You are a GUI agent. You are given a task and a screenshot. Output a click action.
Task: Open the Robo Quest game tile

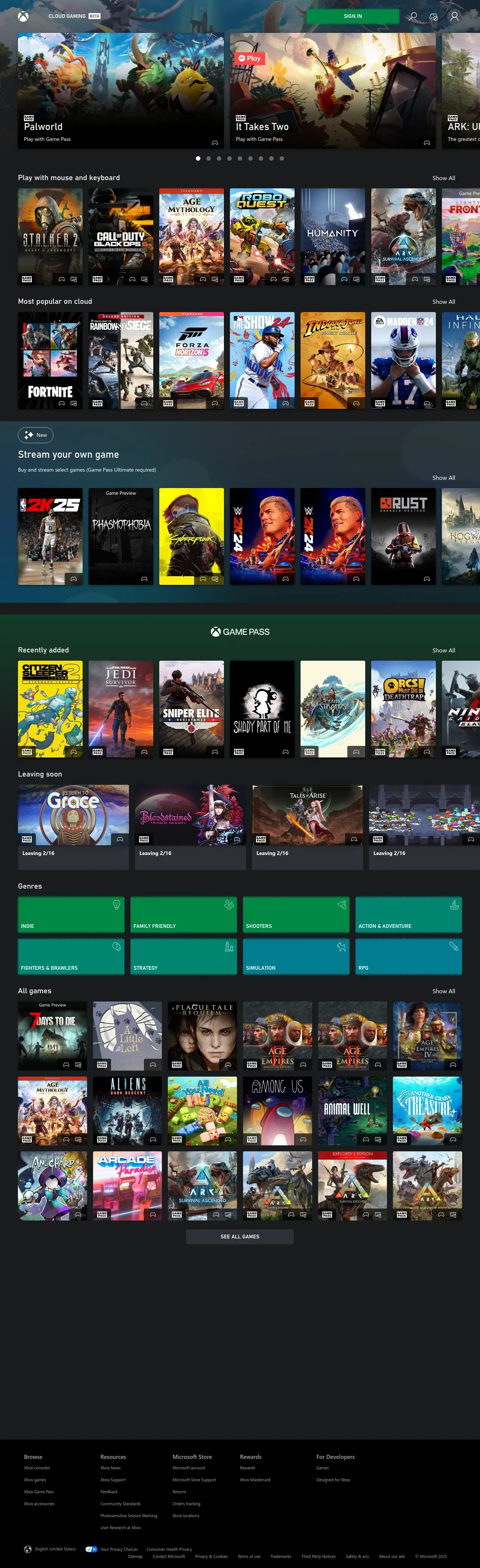(x=262, y=236)
